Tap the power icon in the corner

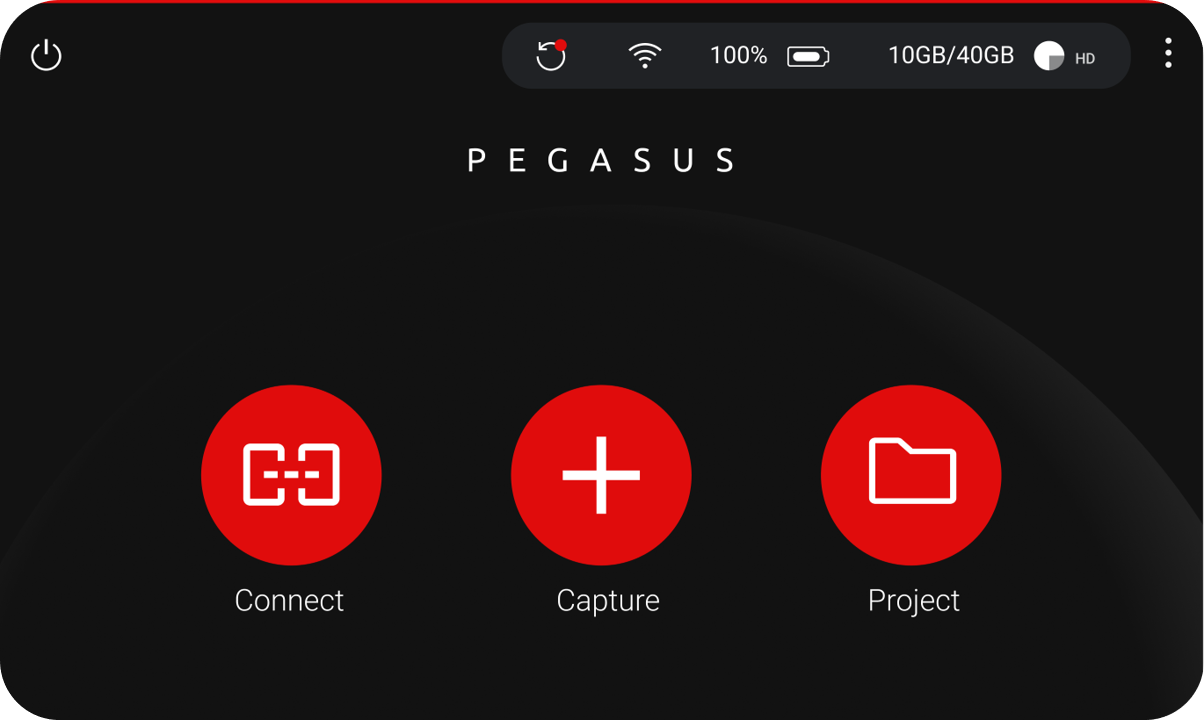pyautogui.click(x=46, y=56)
